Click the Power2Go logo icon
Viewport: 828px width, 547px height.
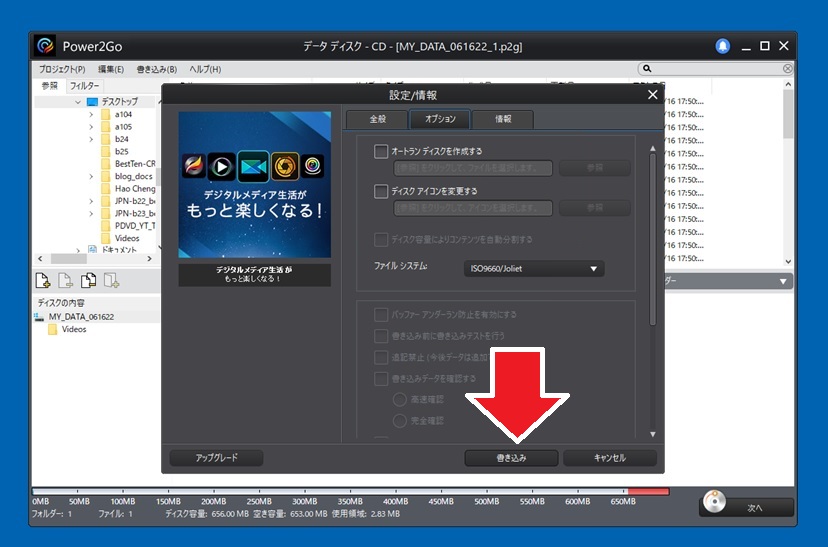(45, 46)
